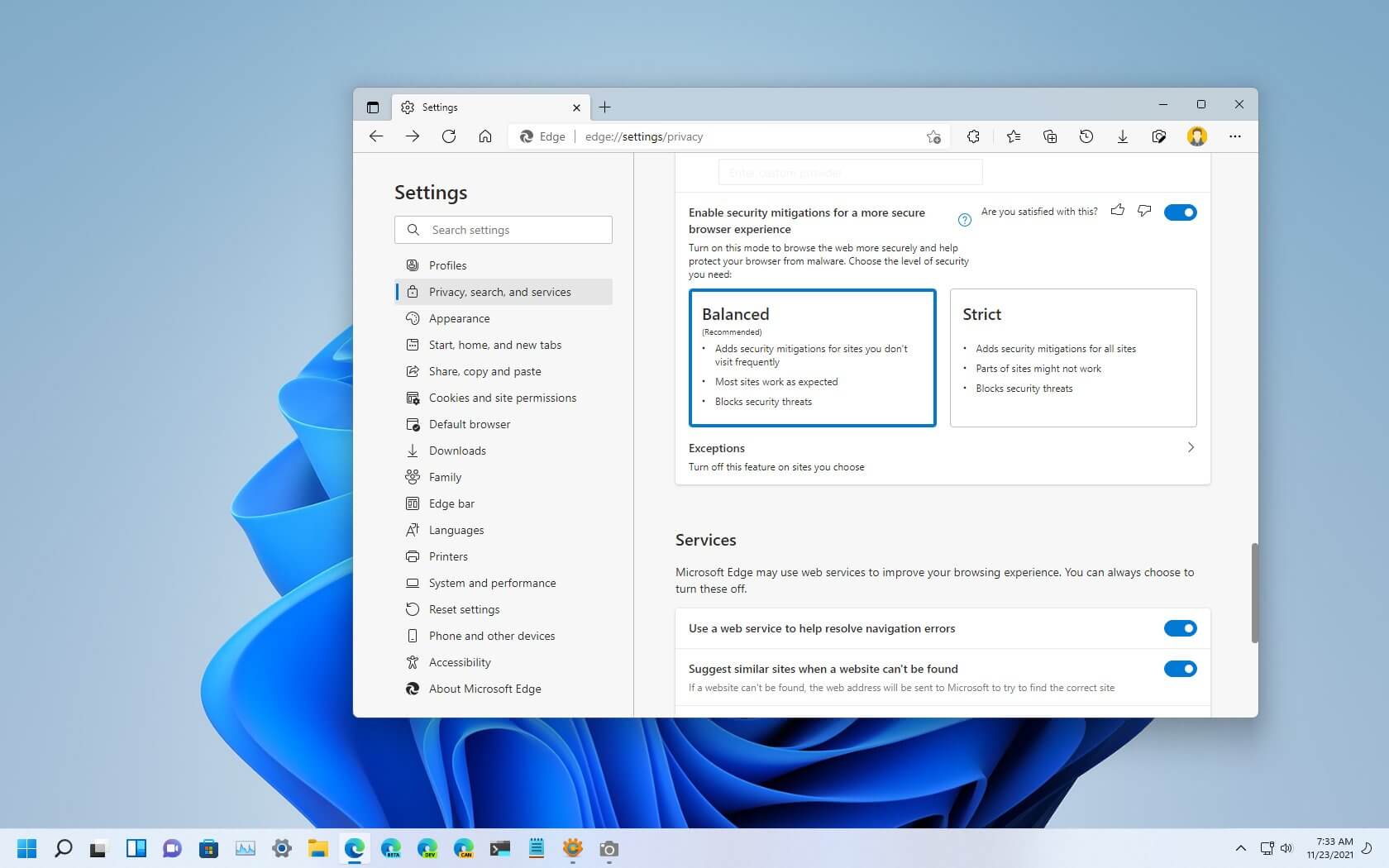Open Downloads settings in sidebar
1389x868 pixels.
coord(504,451)
